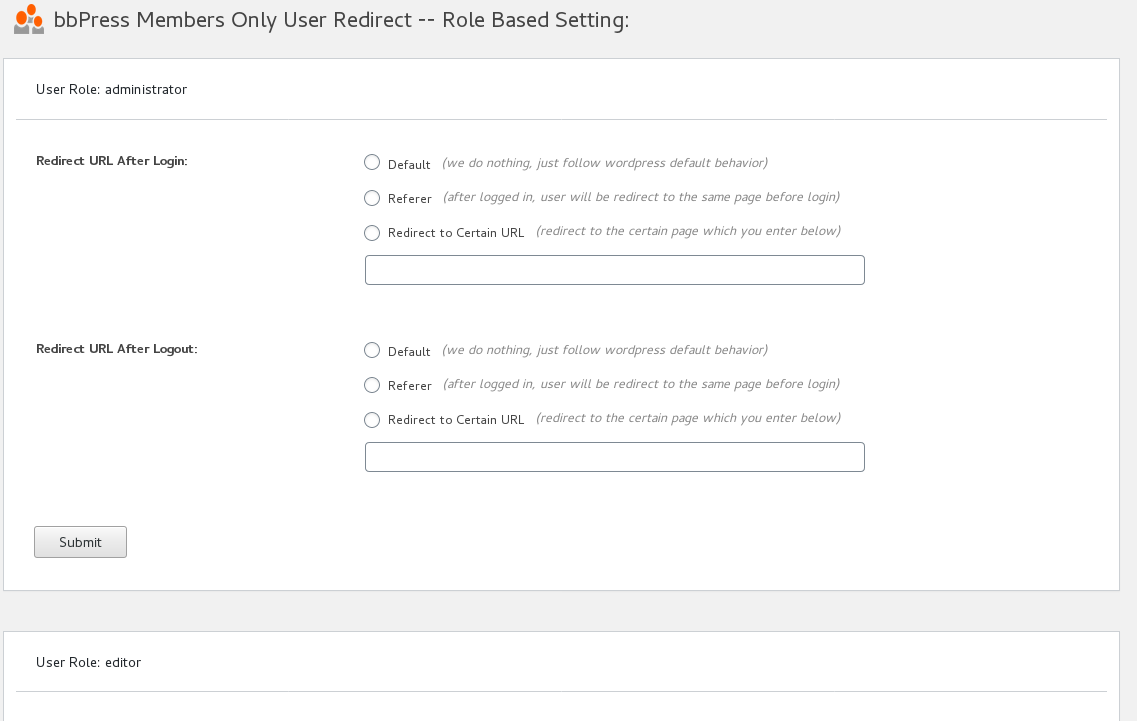The image size is (1137, 721).
Task: Choose Redirect to Certain URL after login
Action: 371,232
